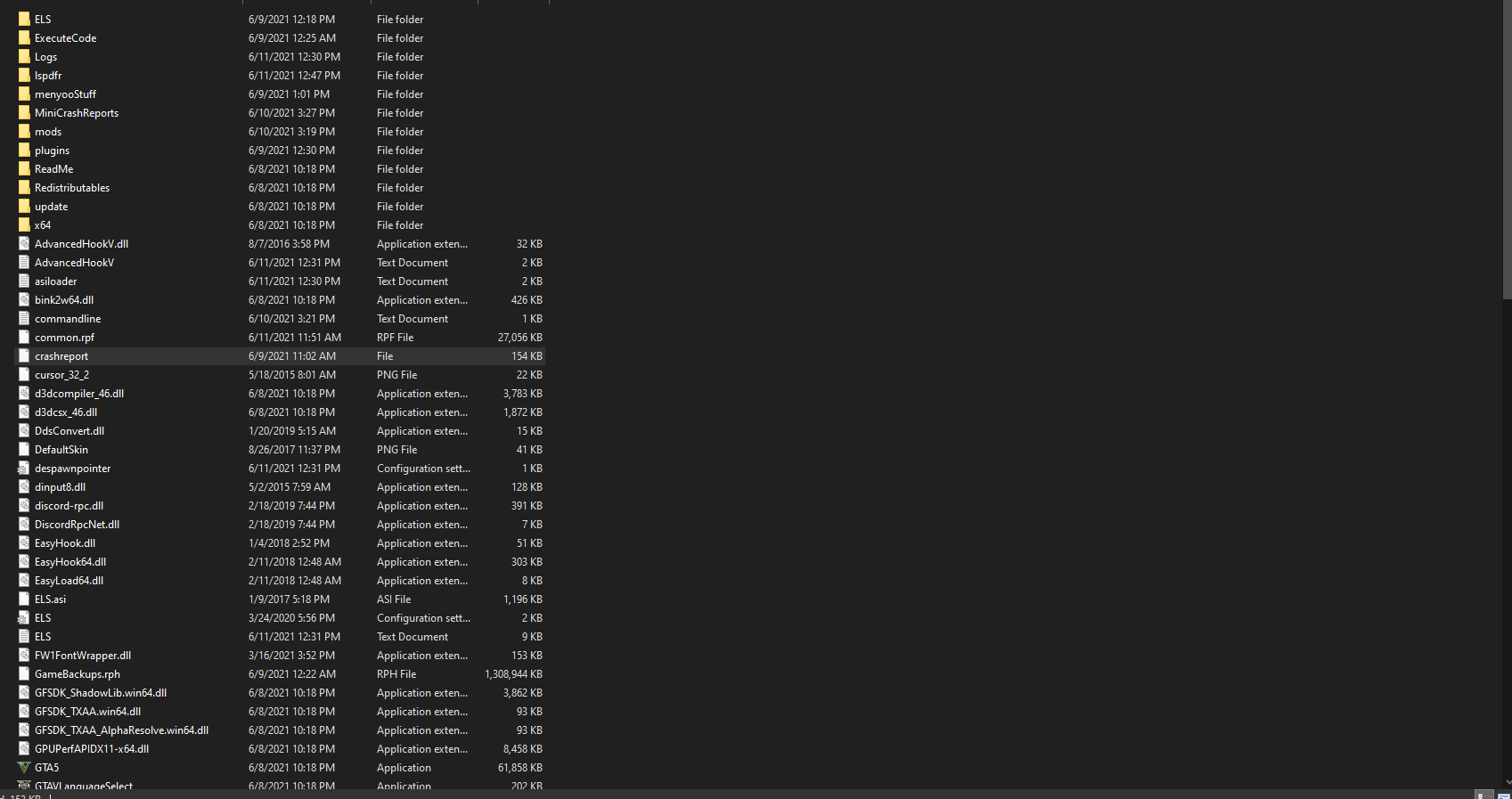Screen dimensions: 1512x799
Task: Click the 1,196 KB size value
Action: (523, 599)
